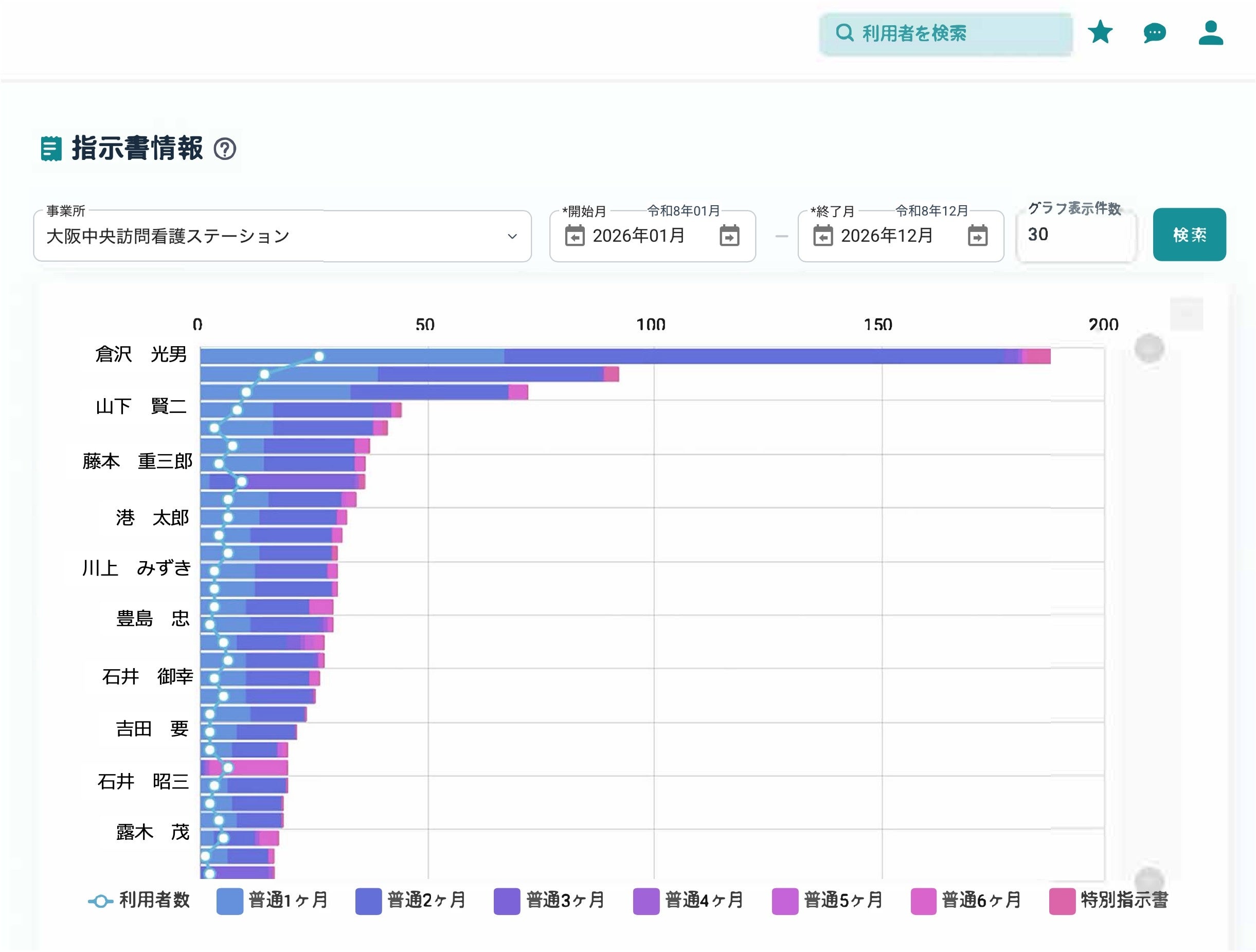The width and height of the screenshot is (1256, 952).
Task: Click the help question mark icon
Action: pyautogui.click(x=225, y=149)
